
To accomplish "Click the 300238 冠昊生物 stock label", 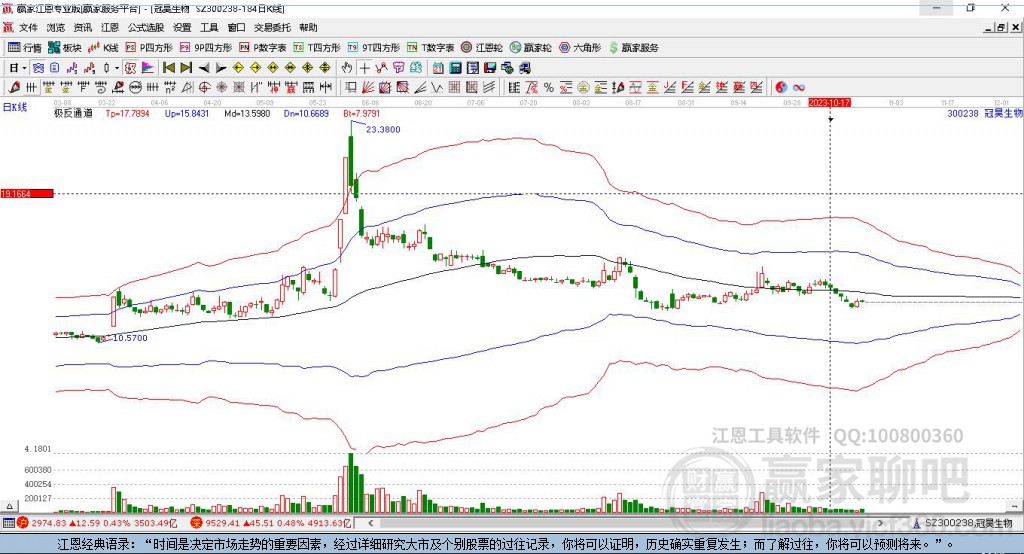I will pyautogui.click(x=985, y=113).
